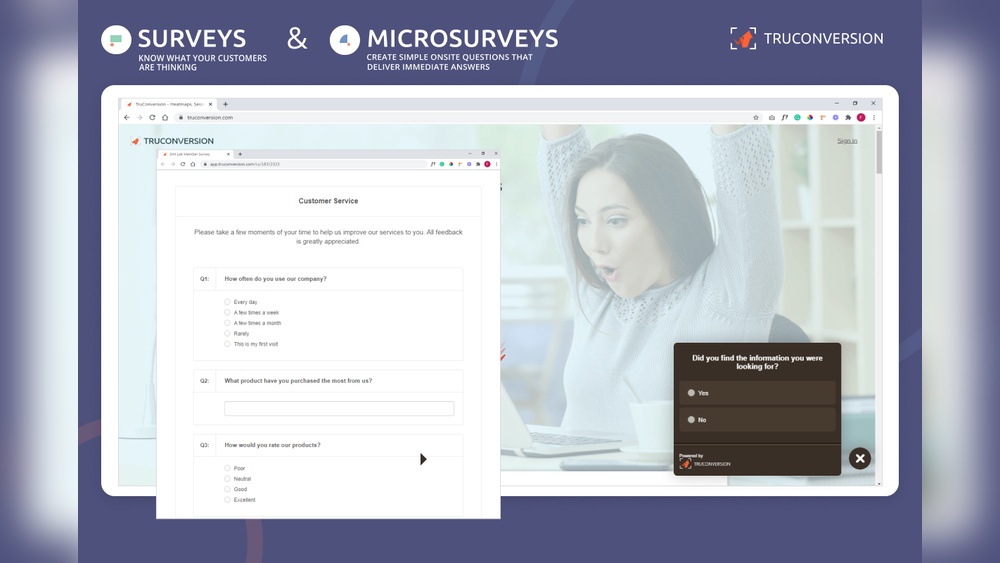Reload the truconversion.com page
Viewport: 1000px width, 563px height.
[152, 117]
